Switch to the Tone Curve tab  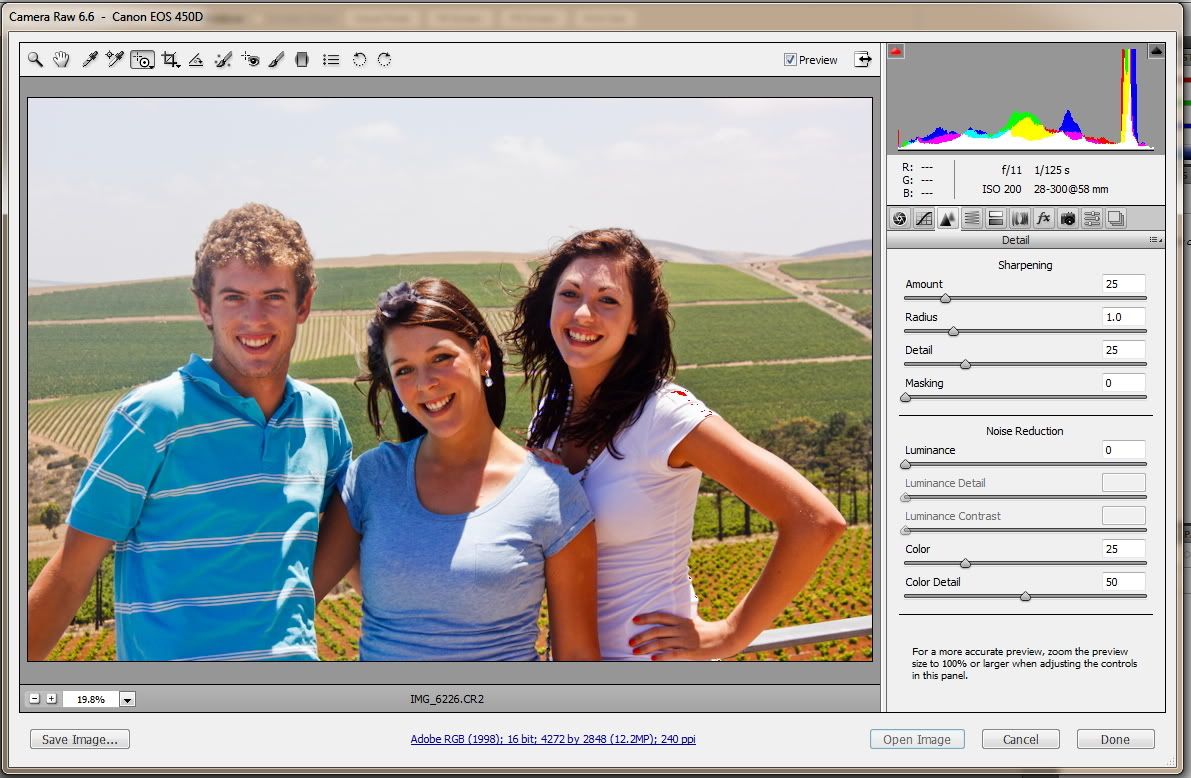[x=923, y=218]
